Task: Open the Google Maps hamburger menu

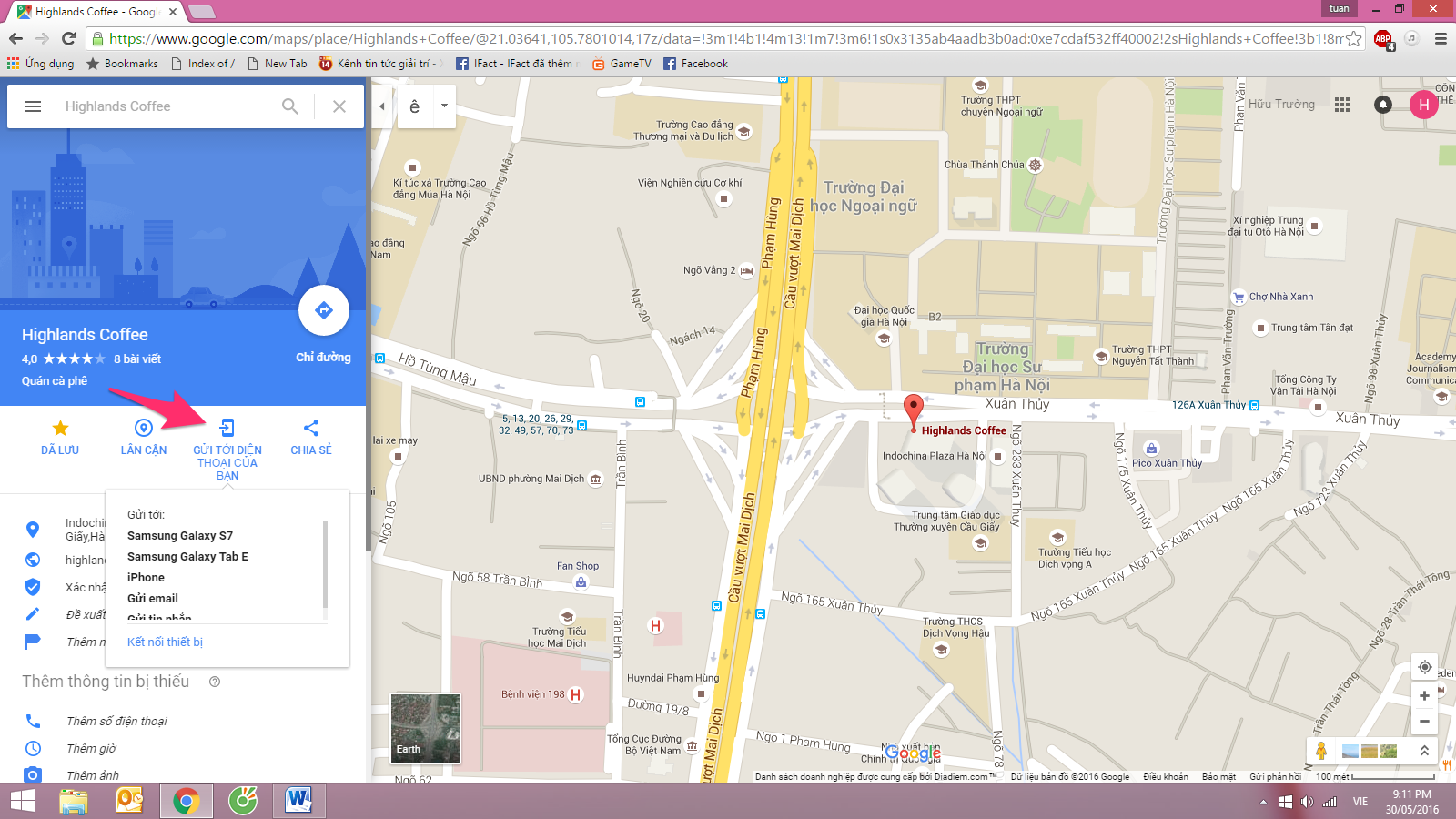Action: pyautogui.click(x=33, y=106)
